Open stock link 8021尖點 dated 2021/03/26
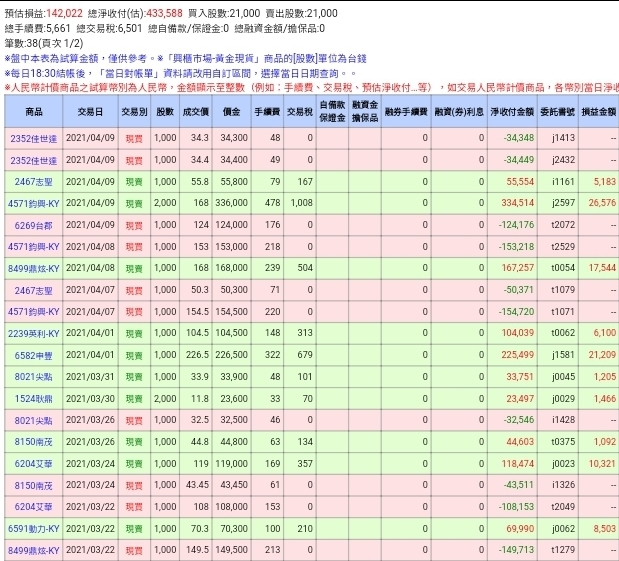The height and width of the screenshot is (561, 619). pyautogui.click(x=34, y=420)
